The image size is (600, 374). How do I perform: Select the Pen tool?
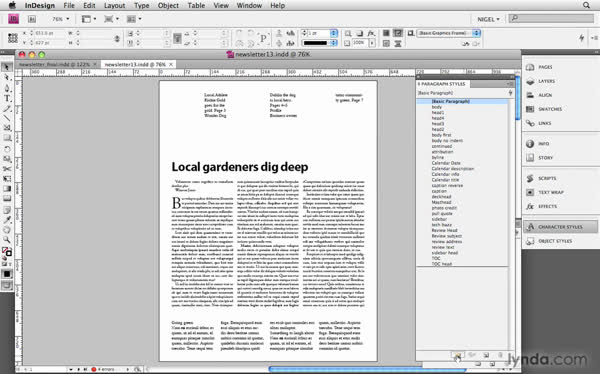click(x=7, y=88)
